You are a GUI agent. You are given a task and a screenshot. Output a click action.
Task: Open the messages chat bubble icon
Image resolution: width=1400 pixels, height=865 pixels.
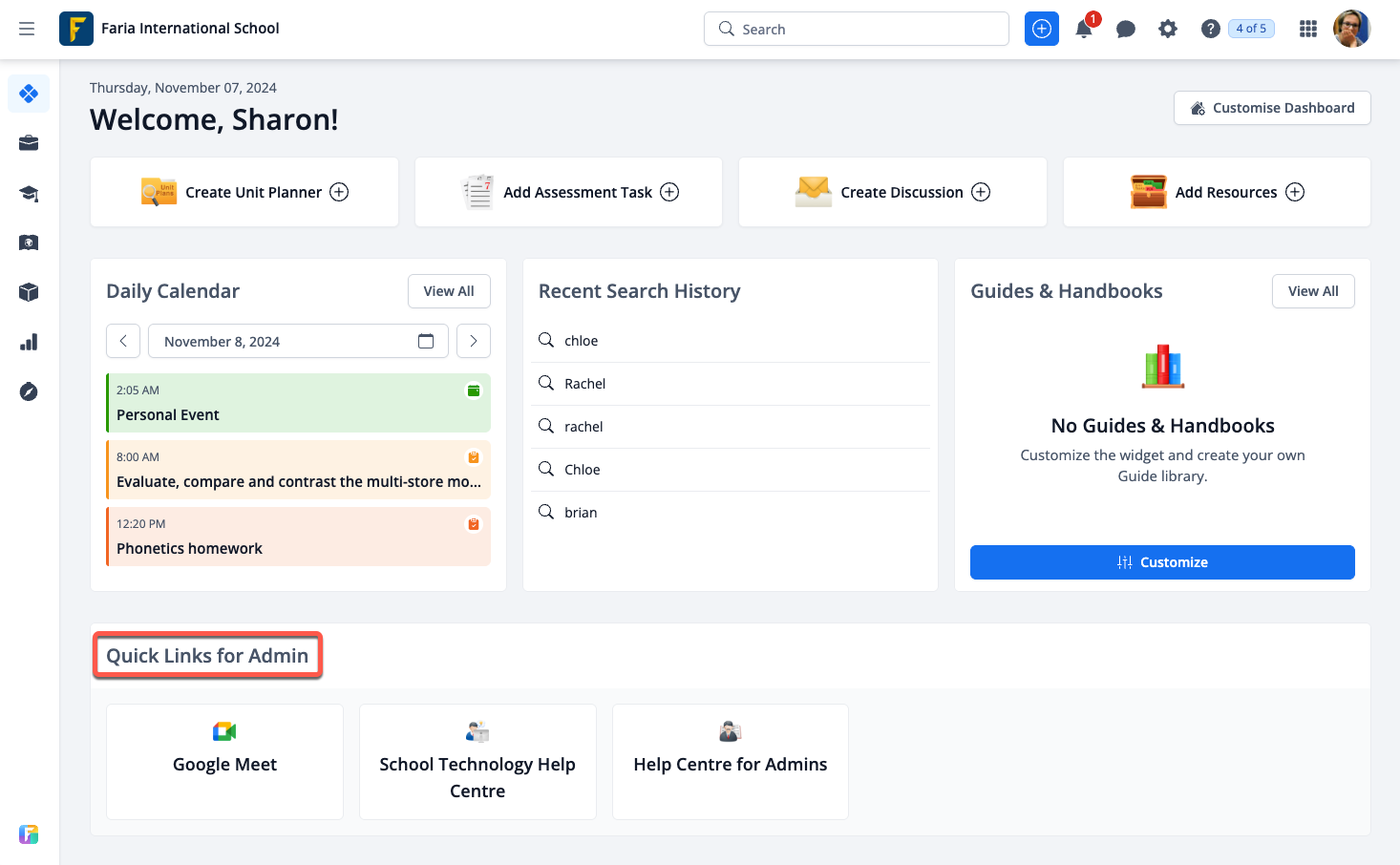click(1126, 30)
